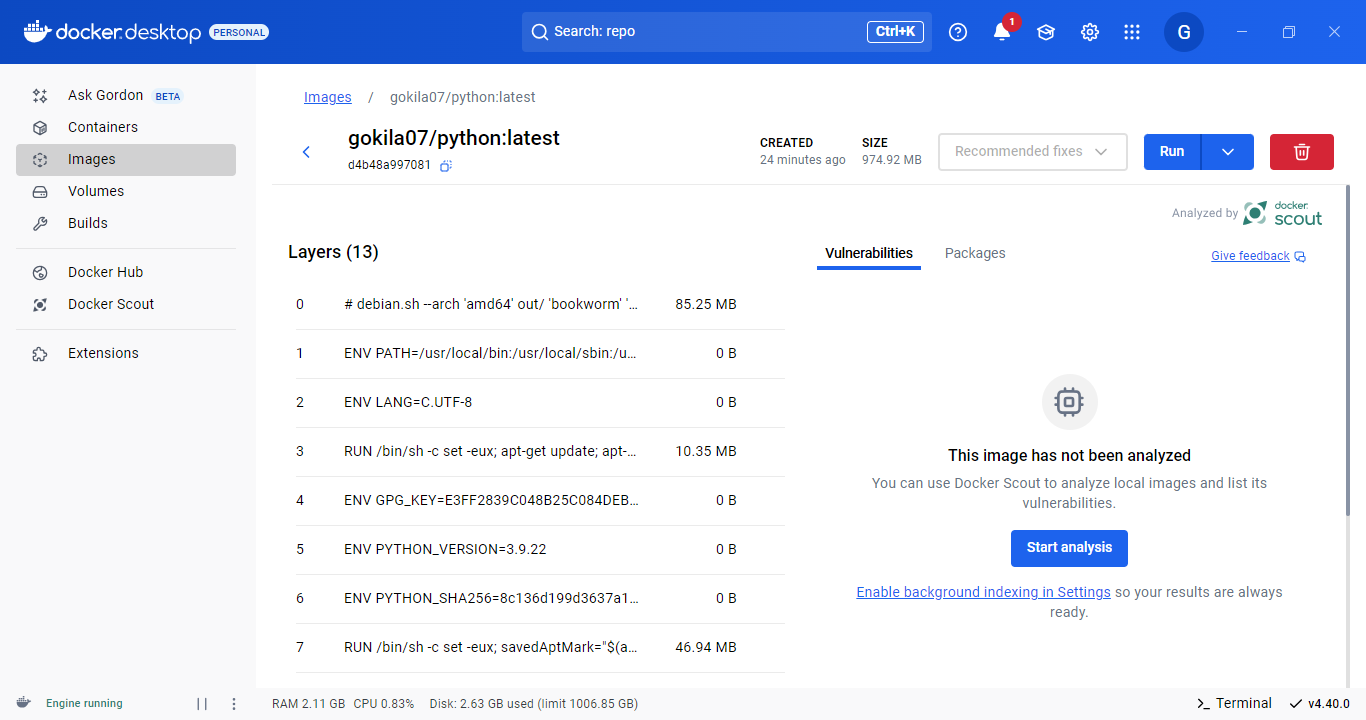1366x720 pixels.
Task: Click the Layers (13) heading
Action: (333, 252)
